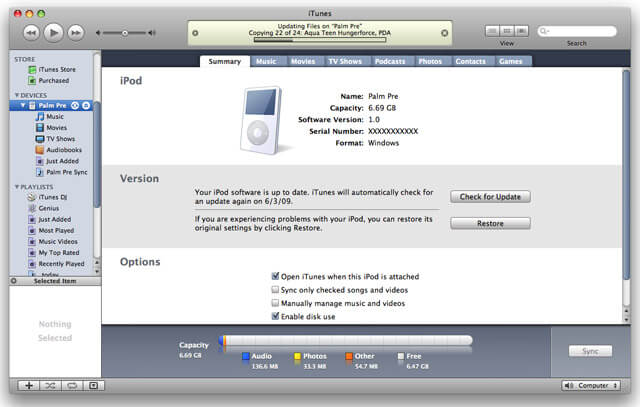
Task: Add a new playlist with the plus button
Action: 27,385
